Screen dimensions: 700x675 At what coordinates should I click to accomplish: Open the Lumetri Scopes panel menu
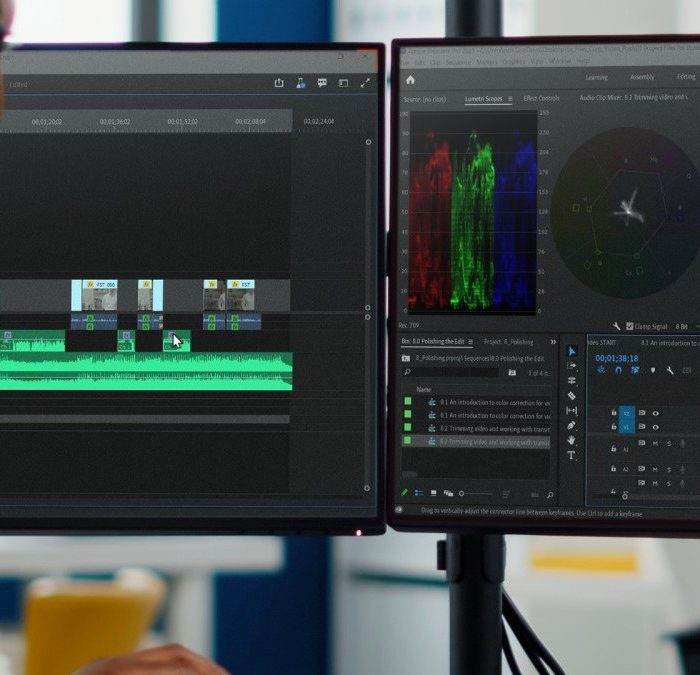[510, 99]
